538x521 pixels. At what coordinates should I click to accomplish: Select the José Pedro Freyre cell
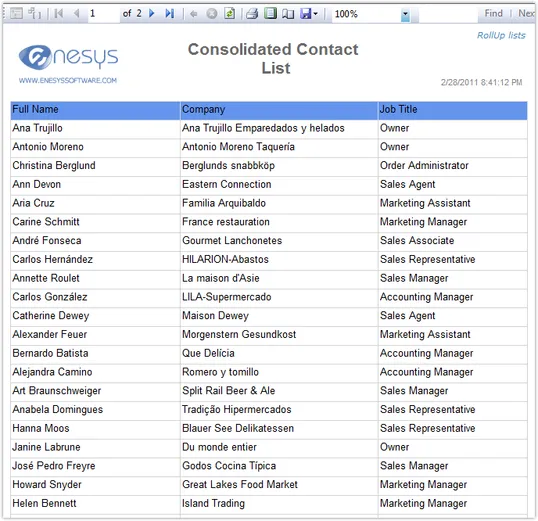coord(95,466)
